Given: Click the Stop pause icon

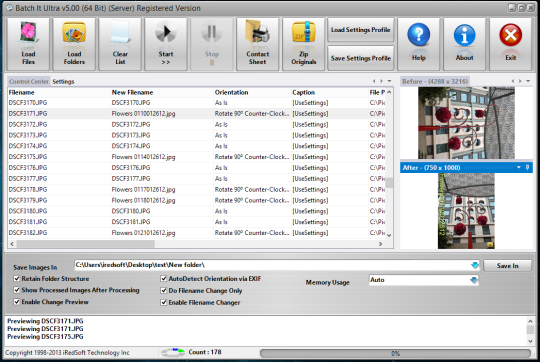Looking at the screenshot, I should click(211, 33).
